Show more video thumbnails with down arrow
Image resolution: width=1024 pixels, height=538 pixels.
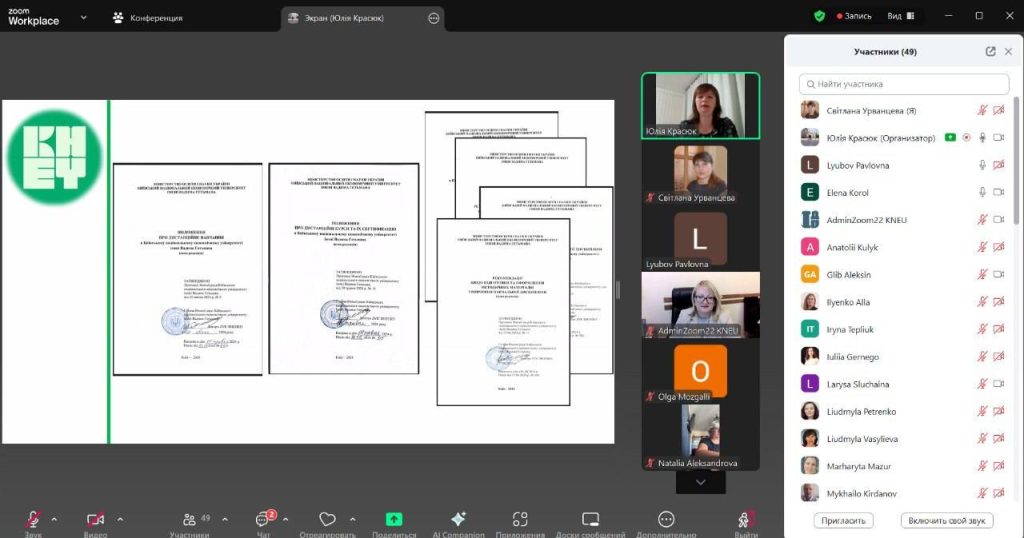pyautogui.click(x=700, y=482)
